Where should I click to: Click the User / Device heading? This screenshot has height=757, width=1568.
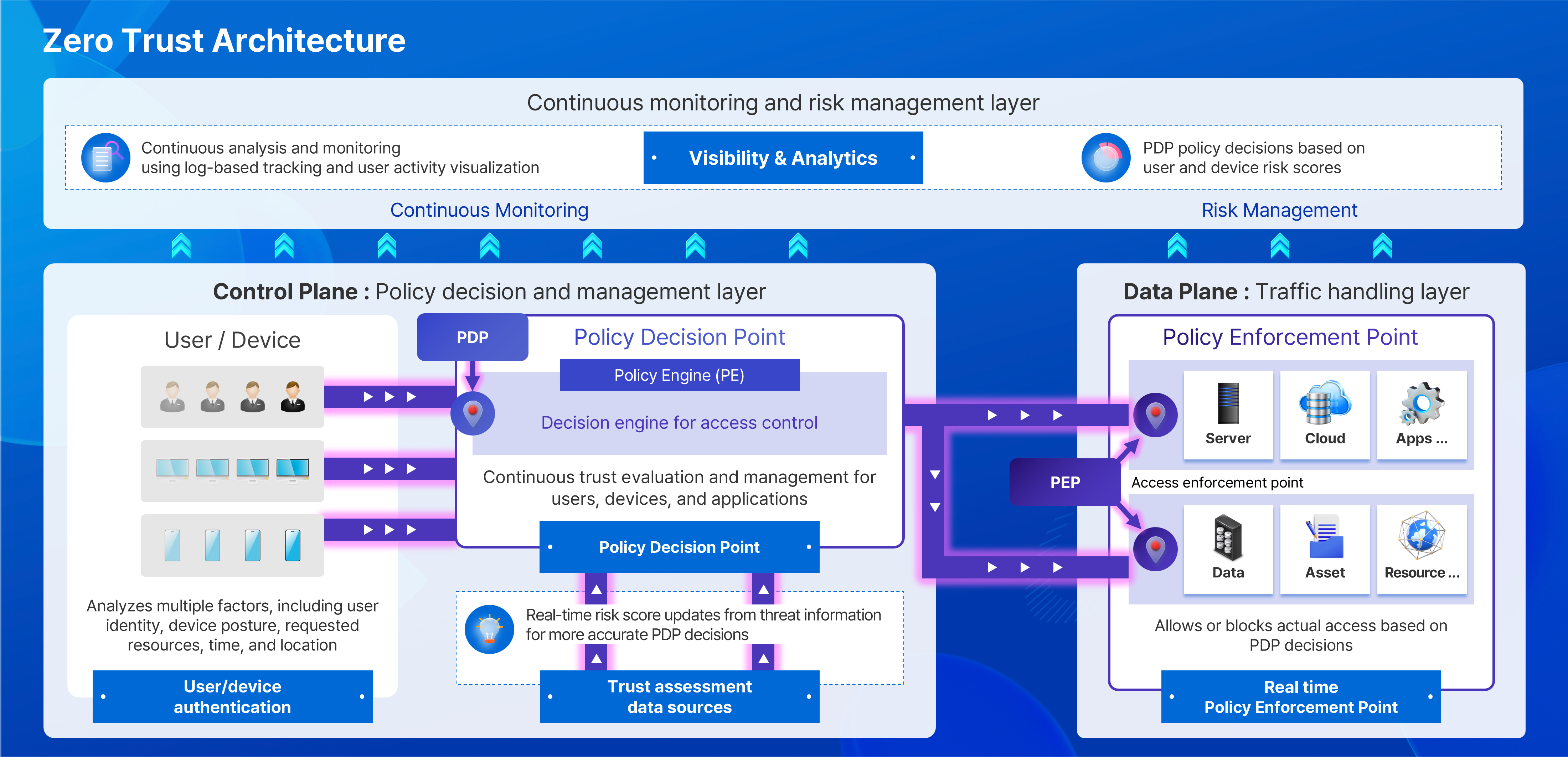tap(232, 340)
